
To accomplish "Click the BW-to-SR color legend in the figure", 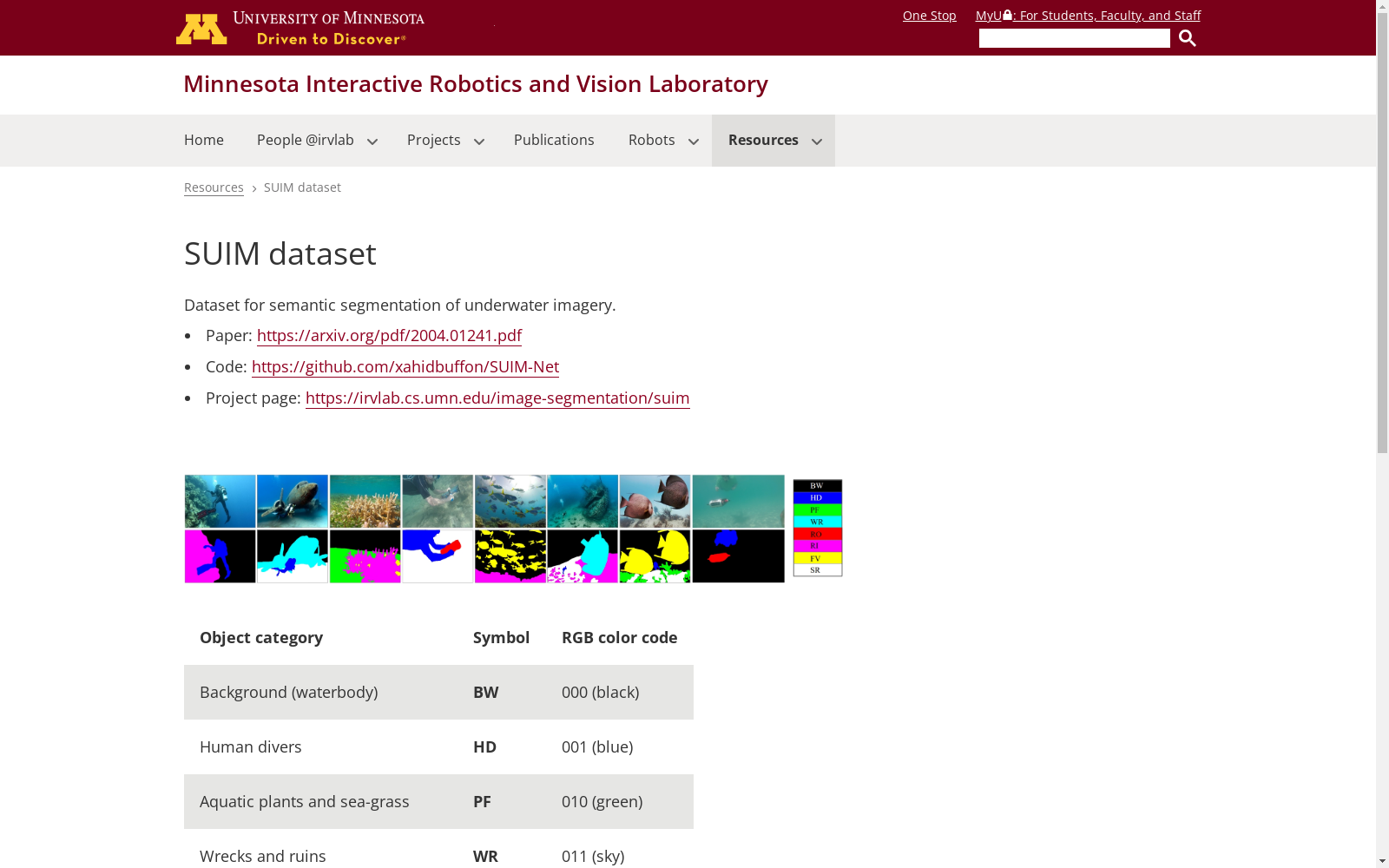I will pyautogui.click(x=817, y=528).
